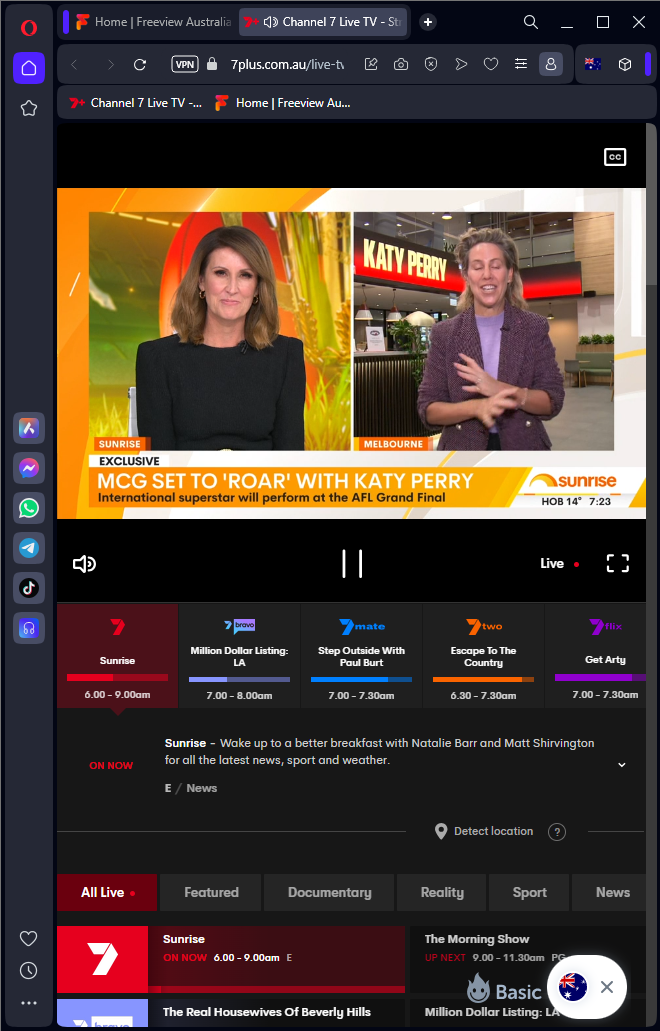Click the VPN badge in the address bar

[x=185, y=64]
